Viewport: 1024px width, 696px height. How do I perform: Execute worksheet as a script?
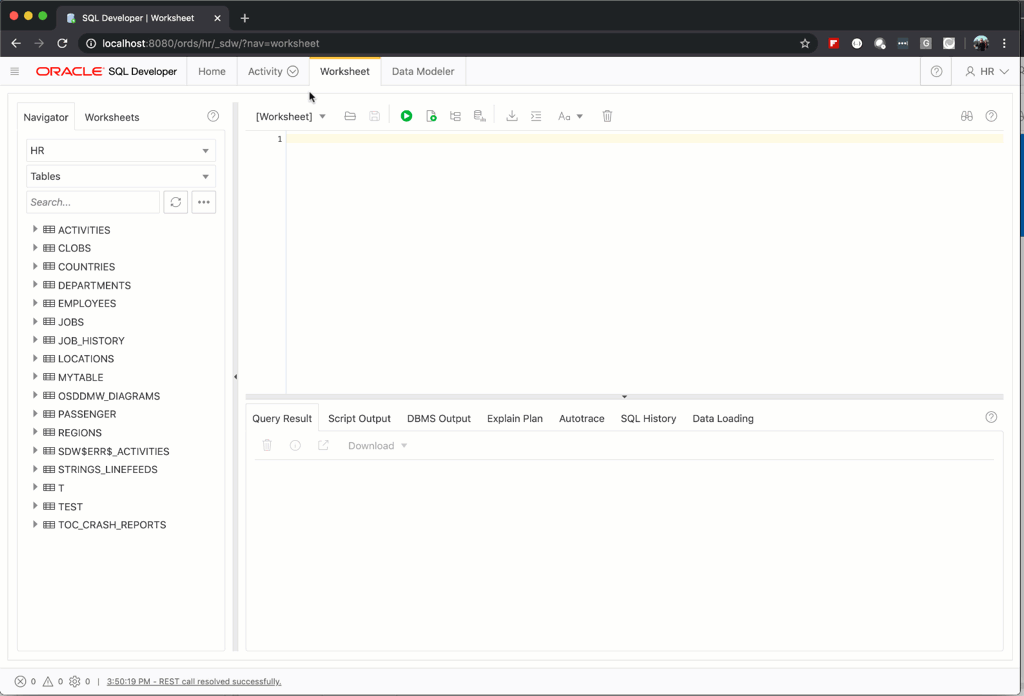[431, 116]
